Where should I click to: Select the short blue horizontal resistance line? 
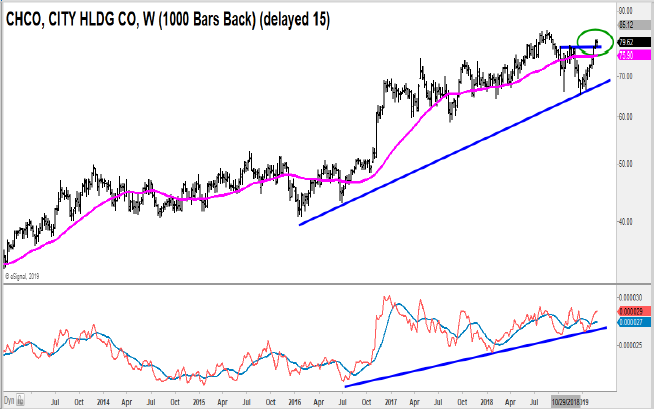point(579,47)
